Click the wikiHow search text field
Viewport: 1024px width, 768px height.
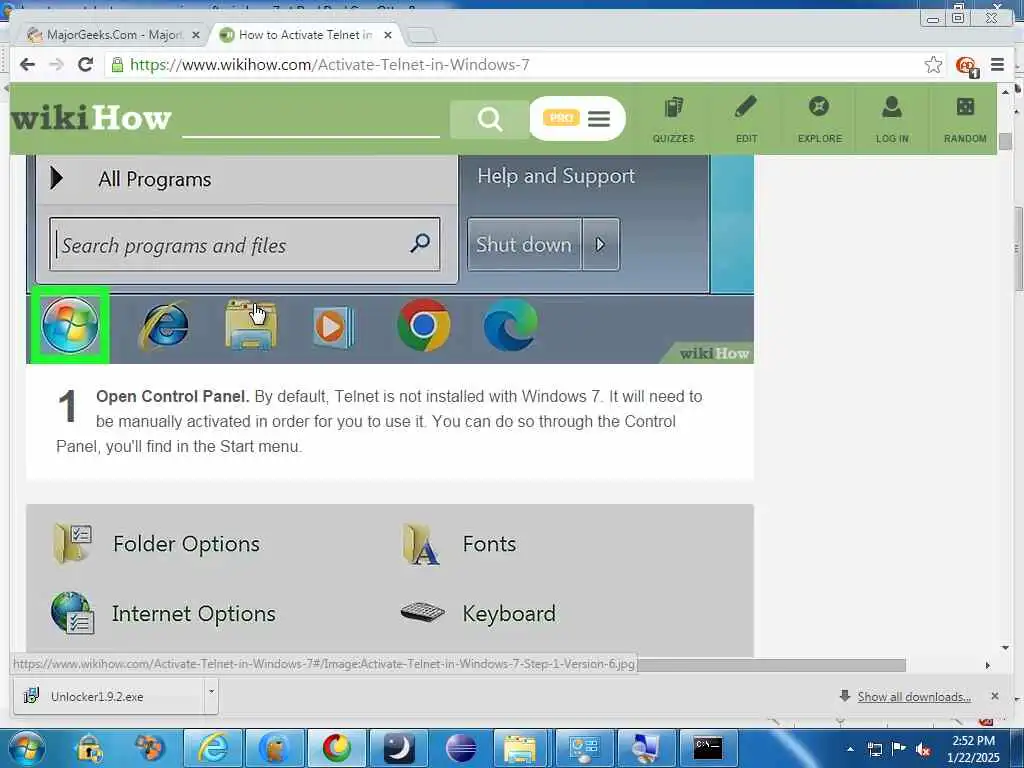(311, 120)
